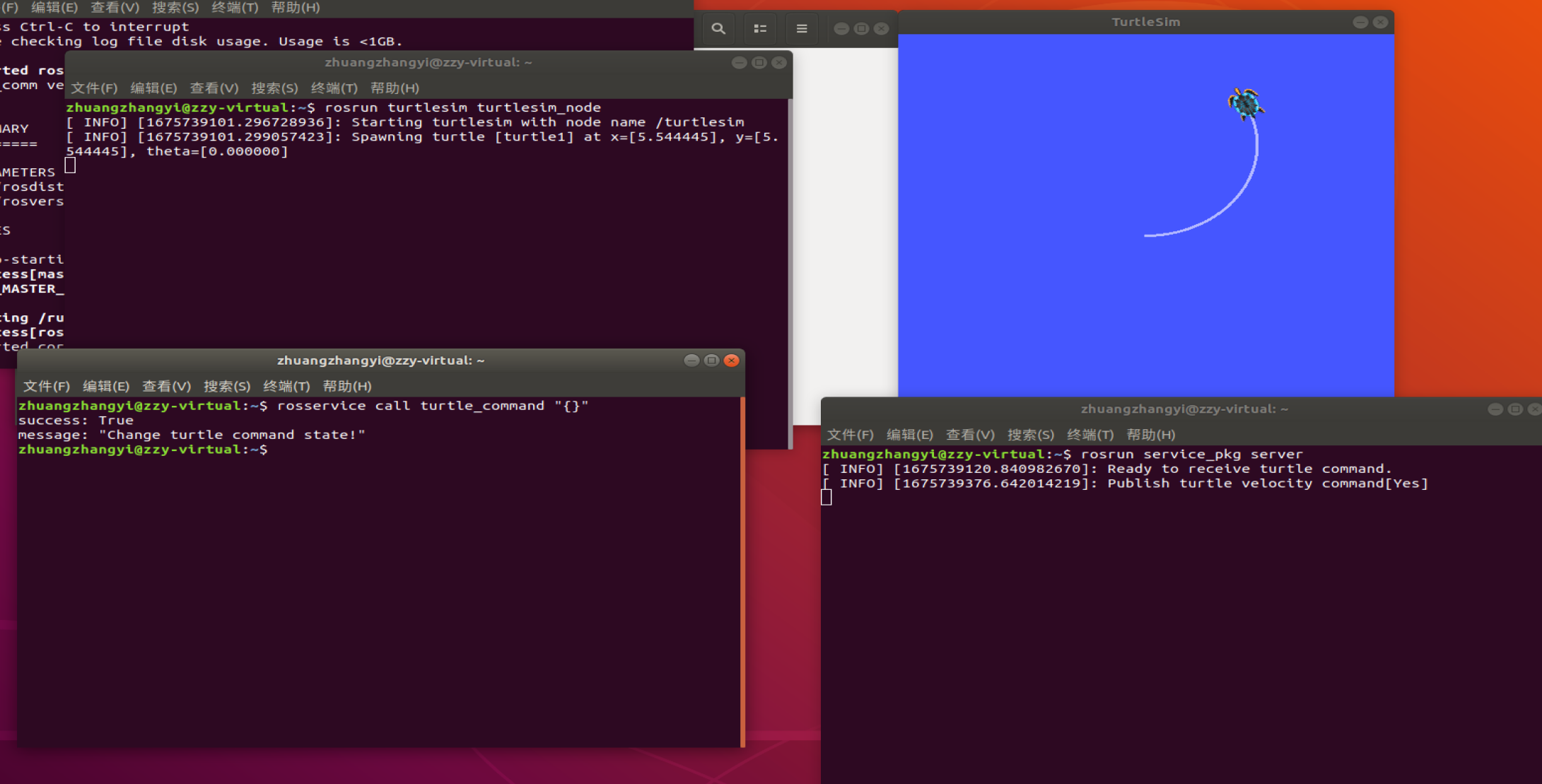The height and width of the screenshot is (784, 1542).
Task: Open 文件(F) menu in rosservice terminal
Action: [x=47, y=386]
